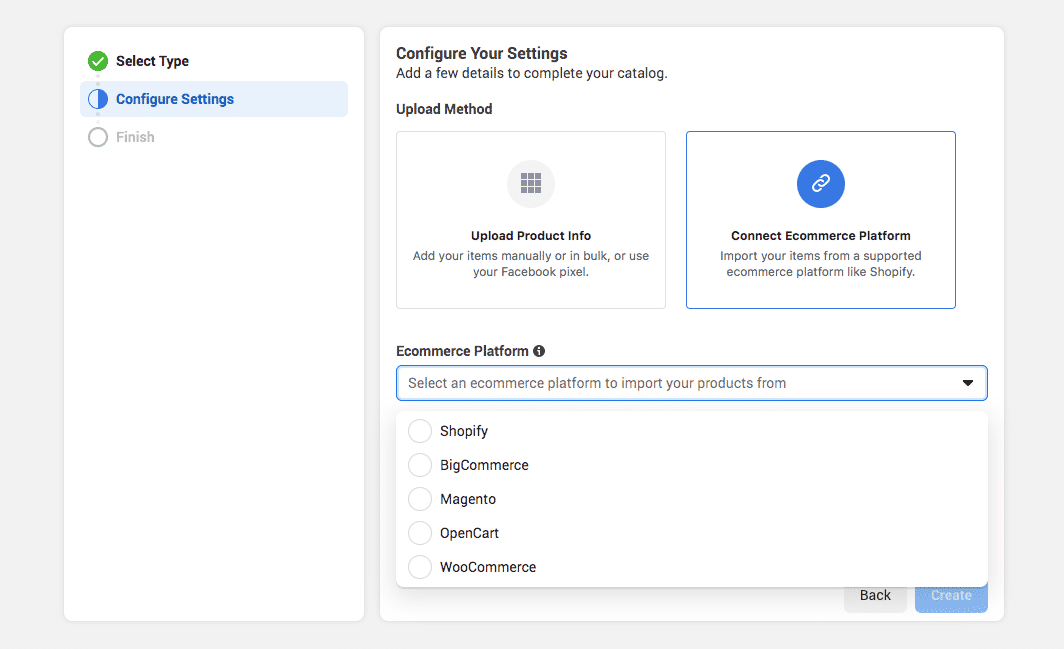Click the ecommerce platform dropdown arrow

click(967, 383)
